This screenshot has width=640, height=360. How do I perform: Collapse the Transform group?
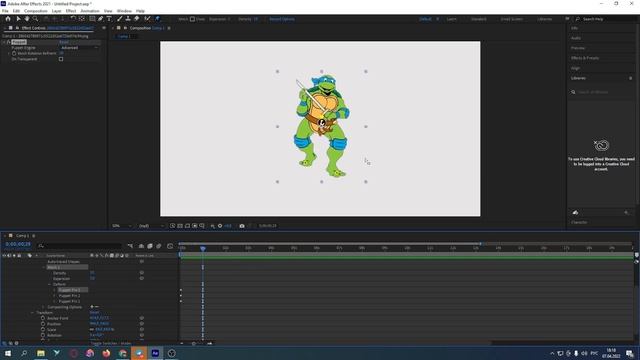point(32,313)
